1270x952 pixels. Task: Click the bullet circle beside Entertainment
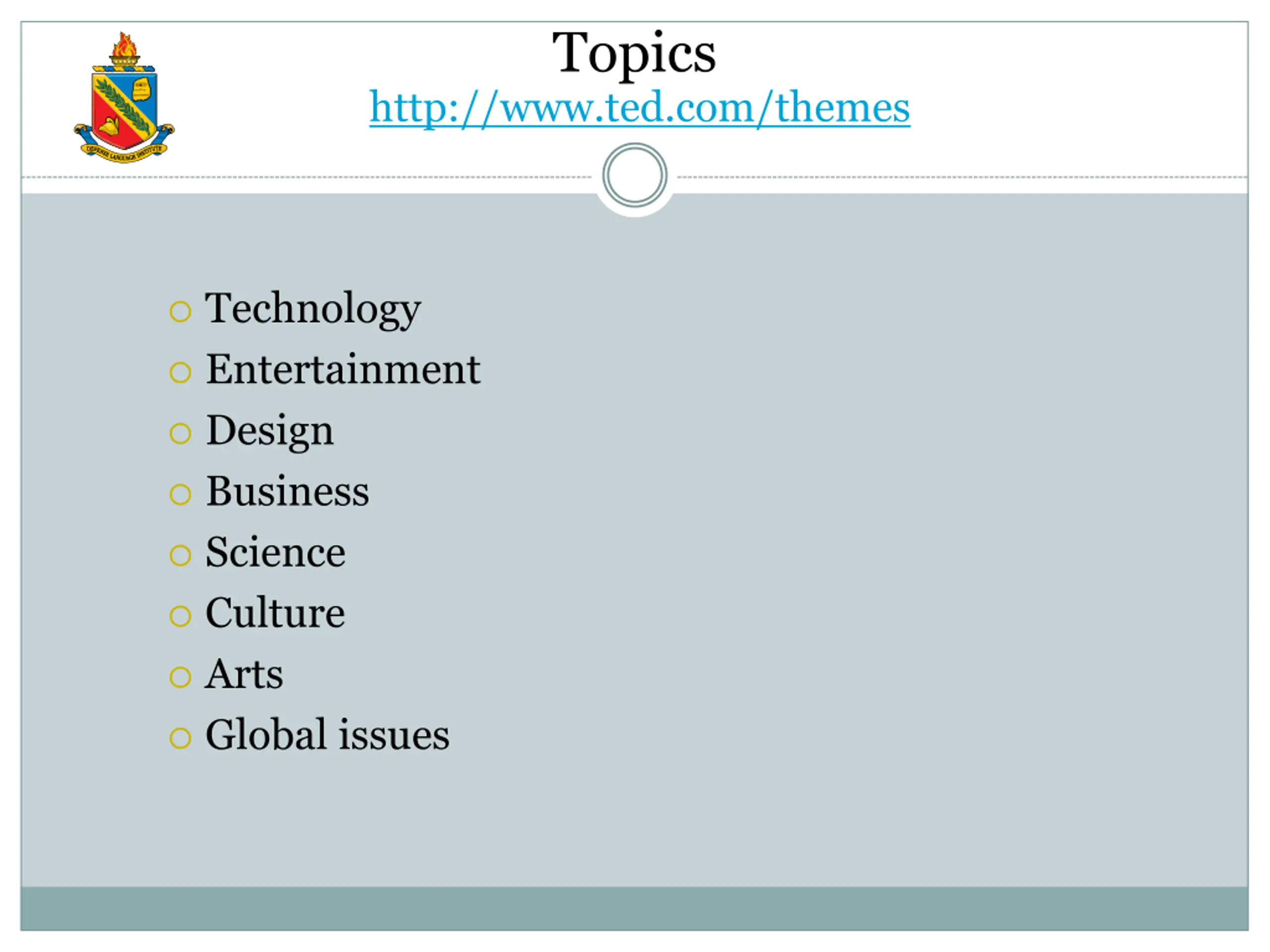pyautogui.click(x=180, y=373)
